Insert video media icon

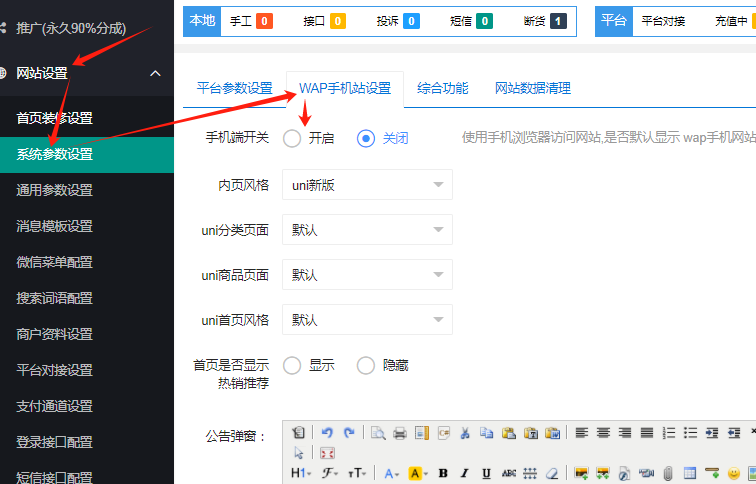(x=646, y=473)
